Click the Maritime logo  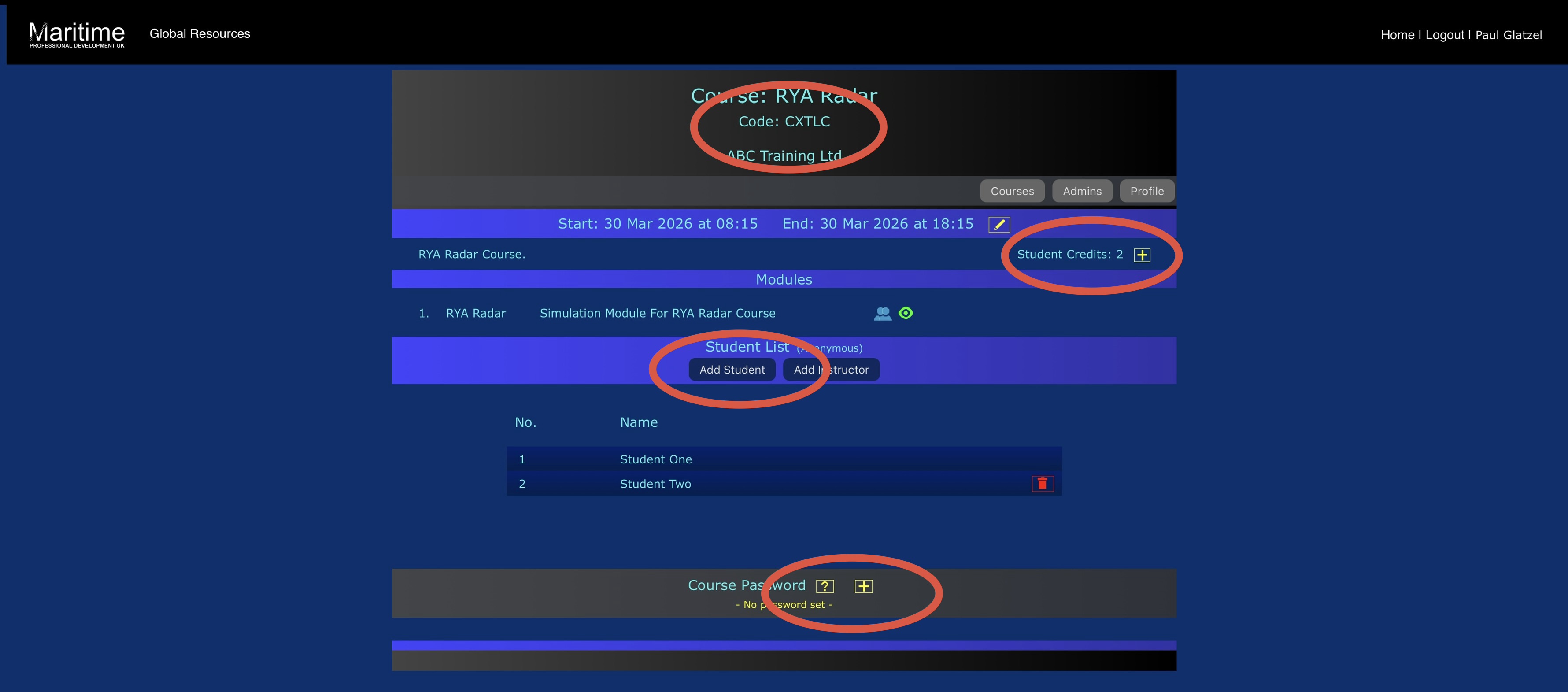77,34
